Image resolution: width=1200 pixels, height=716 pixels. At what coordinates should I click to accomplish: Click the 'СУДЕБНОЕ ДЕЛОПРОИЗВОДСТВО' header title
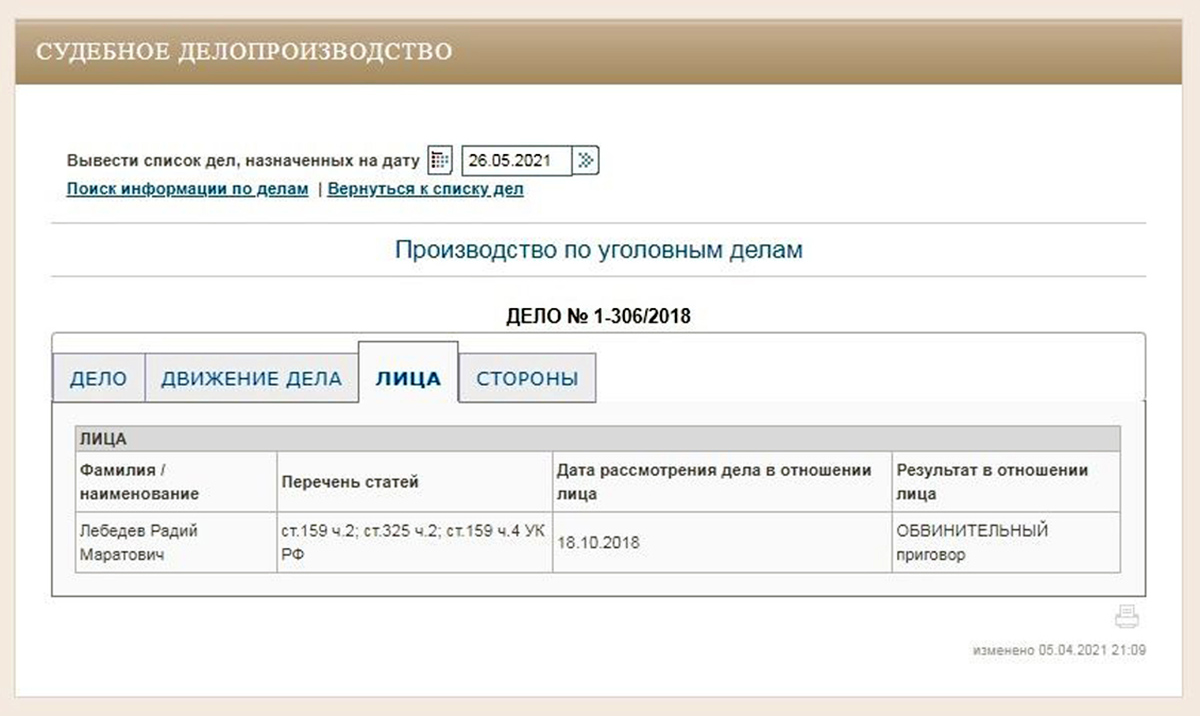tap(244, 51)
